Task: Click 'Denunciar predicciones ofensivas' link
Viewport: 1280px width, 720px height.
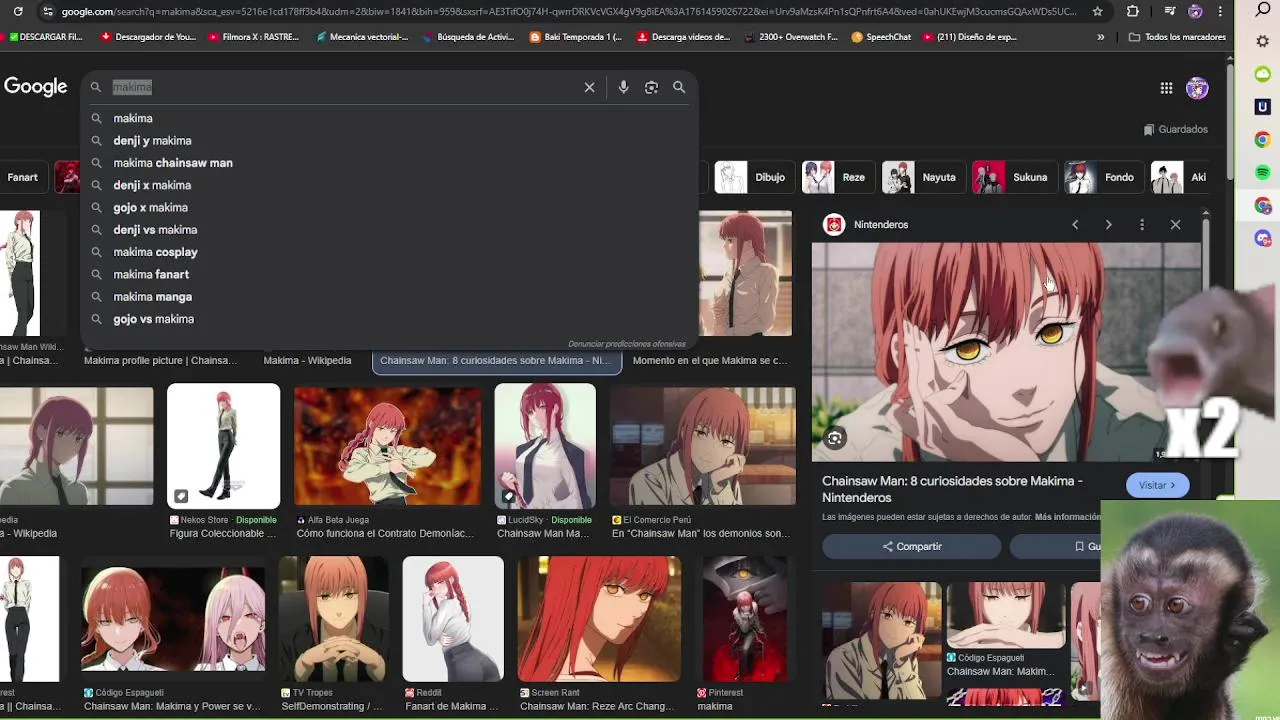Action: click(626, 344)
